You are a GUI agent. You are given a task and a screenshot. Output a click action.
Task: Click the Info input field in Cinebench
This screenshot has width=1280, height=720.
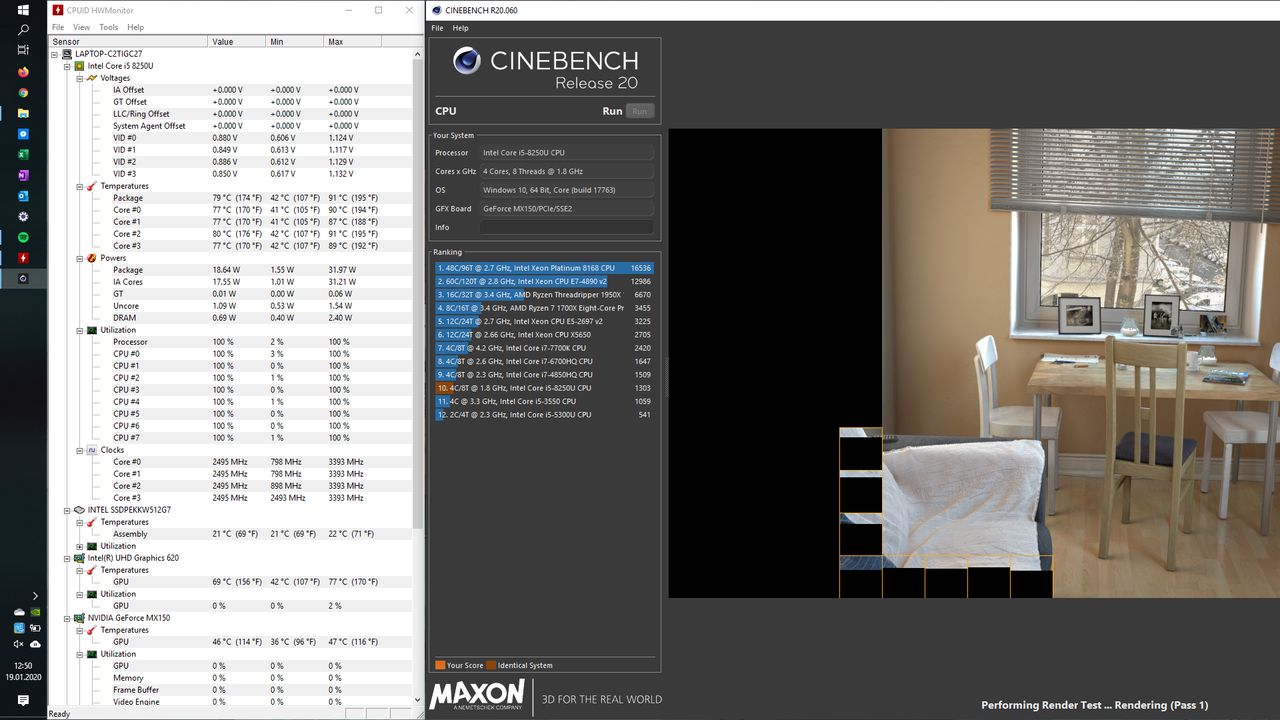566,227
